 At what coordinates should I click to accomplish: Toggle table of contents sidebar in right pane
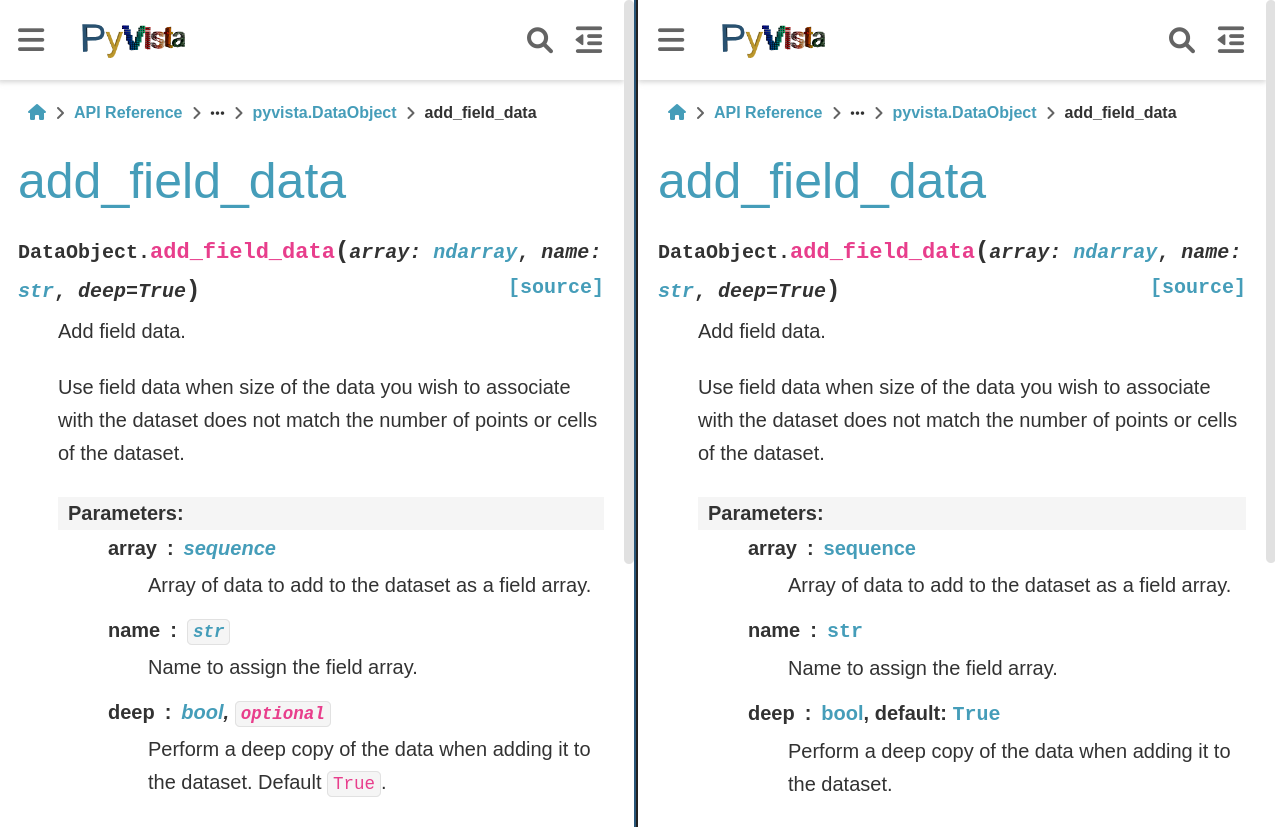tap(1231, 40)
